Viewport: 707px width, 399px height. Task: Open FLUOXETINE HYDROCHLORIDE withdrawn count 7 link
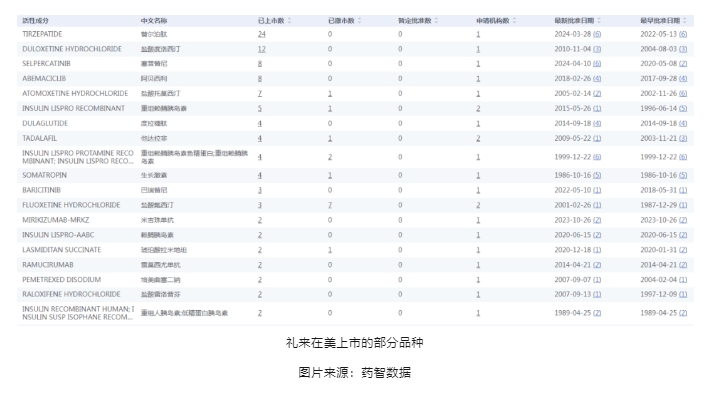click(330, 205)
